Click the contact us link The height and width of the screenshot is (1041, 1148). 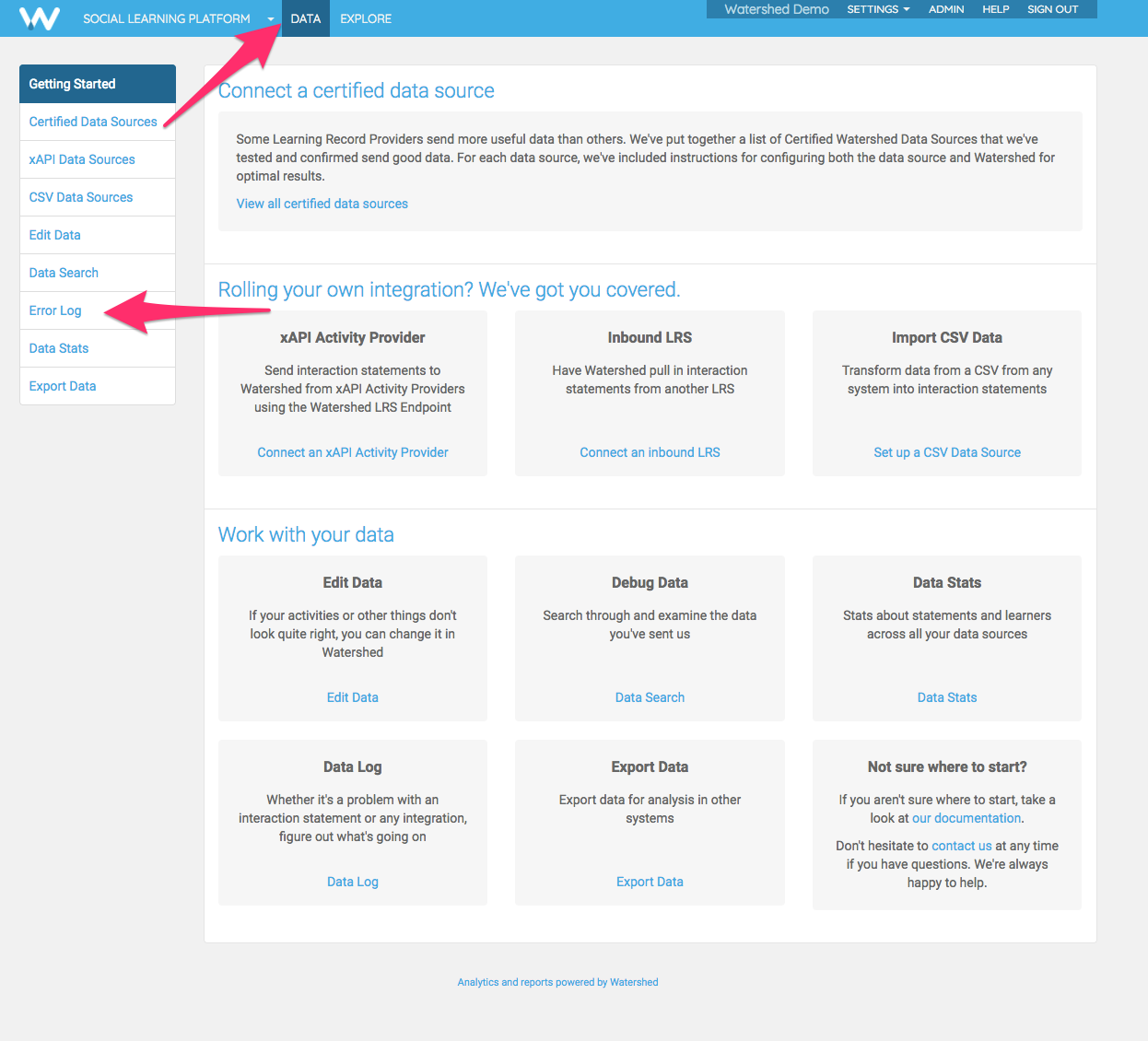961,846
